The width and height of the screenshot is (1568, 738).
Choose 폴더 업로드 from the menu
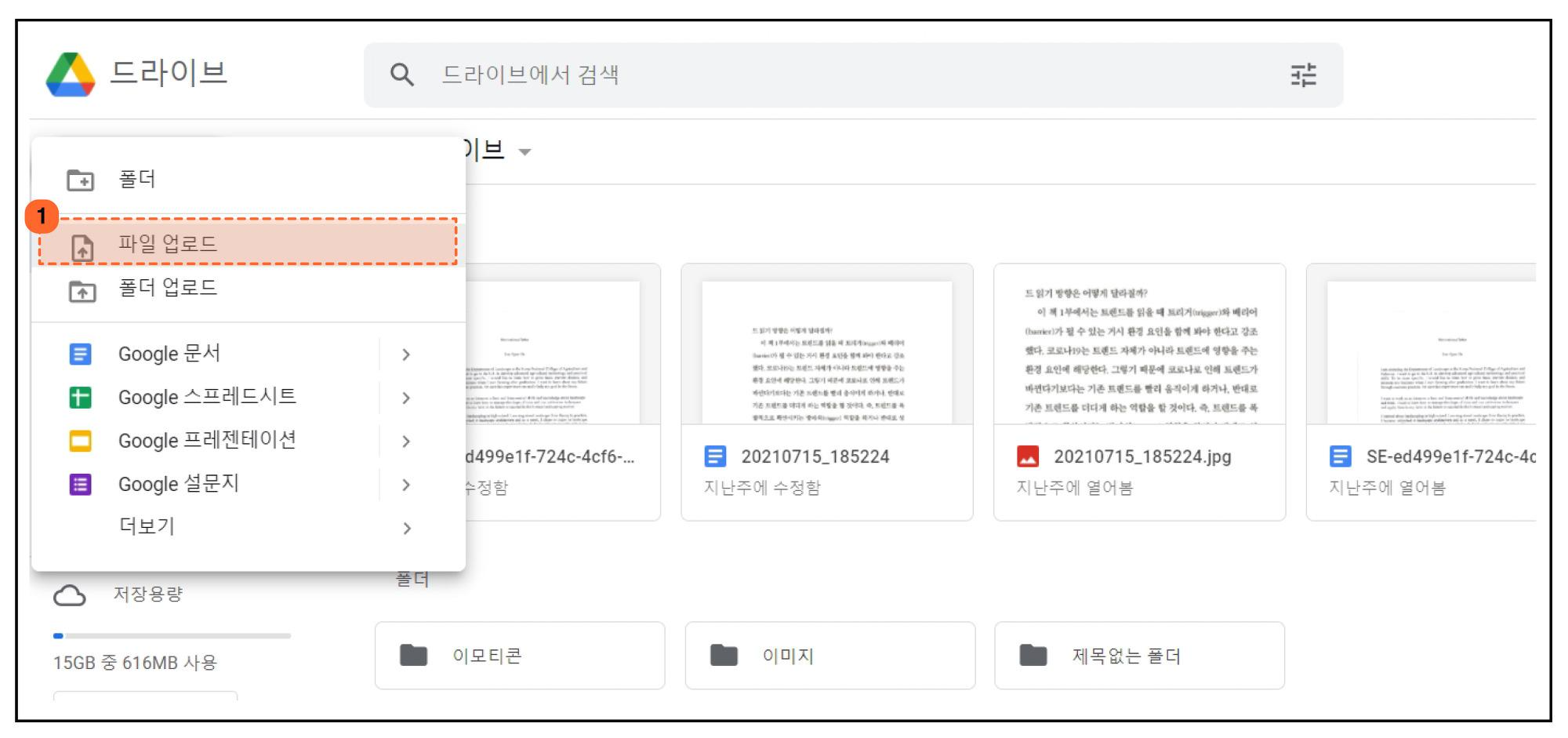[249, 288]
